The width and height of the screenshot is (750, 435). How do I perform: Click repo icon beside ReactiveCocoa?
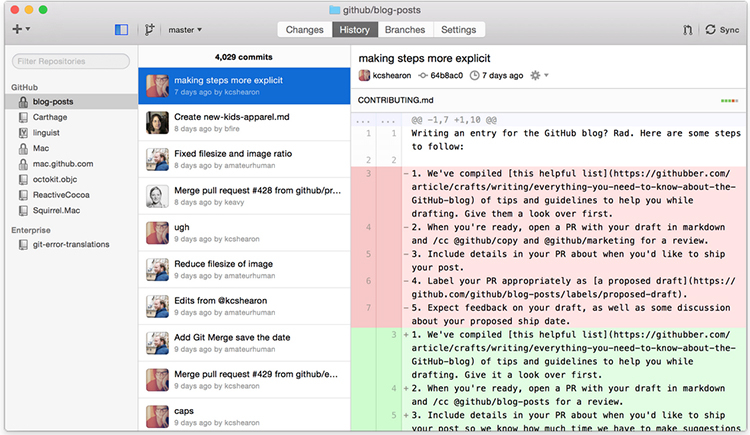click(23, 195)
